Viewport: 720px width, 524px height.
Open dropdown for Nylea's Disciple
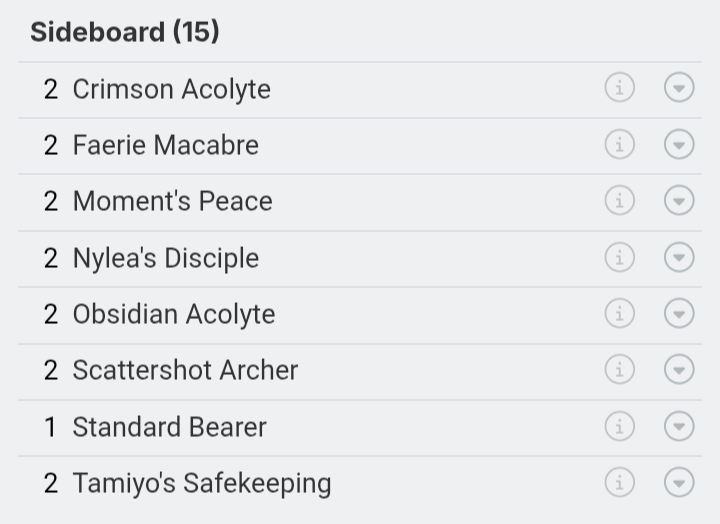(x=679, y=258)
